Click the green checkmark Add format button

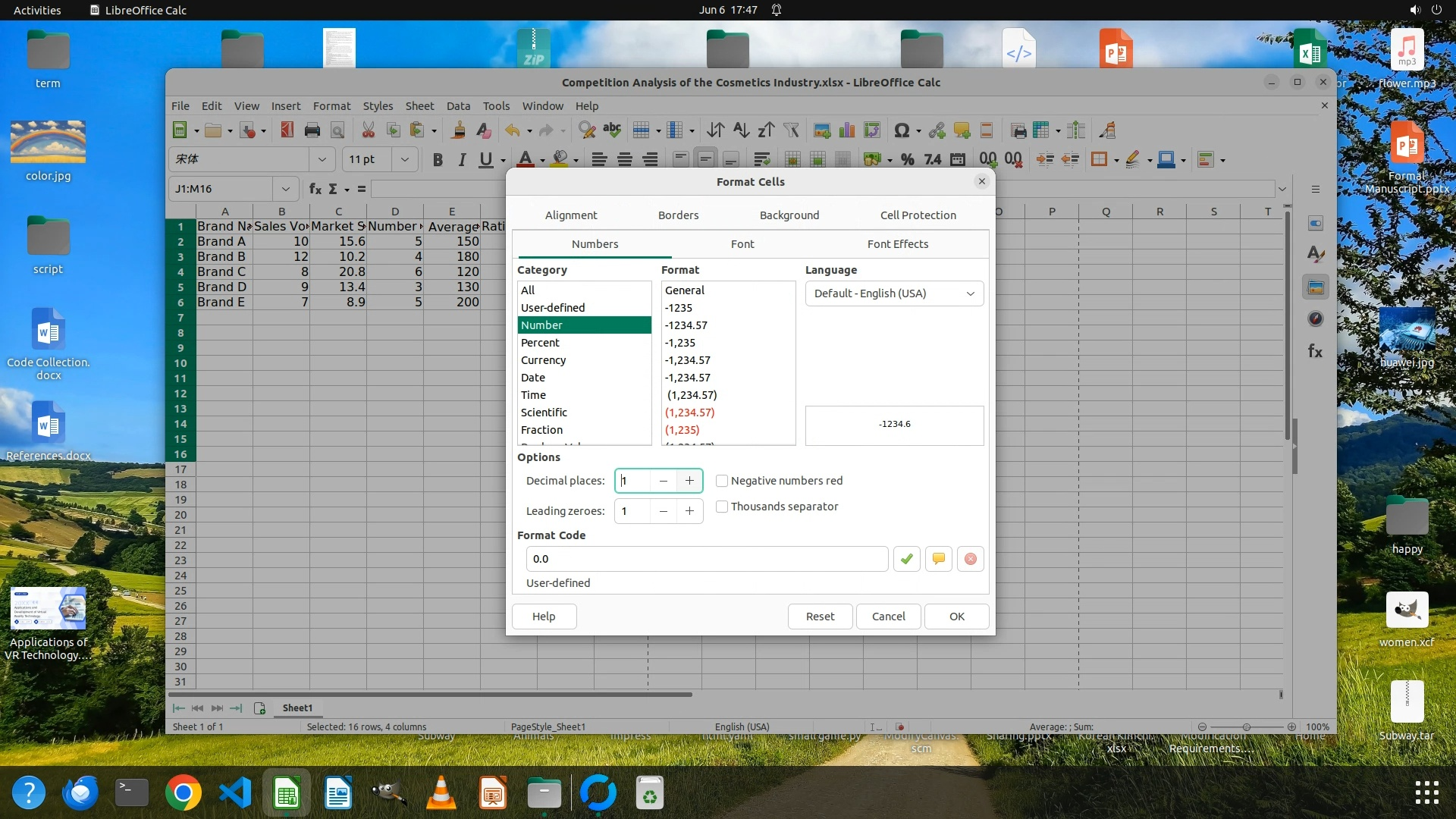coord(906,559)
